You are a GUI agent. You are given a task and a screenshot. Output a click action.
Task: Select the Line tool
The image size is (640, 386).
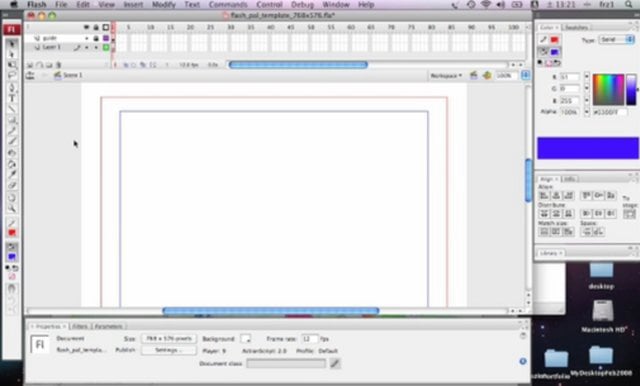click(x=12, y=109)
